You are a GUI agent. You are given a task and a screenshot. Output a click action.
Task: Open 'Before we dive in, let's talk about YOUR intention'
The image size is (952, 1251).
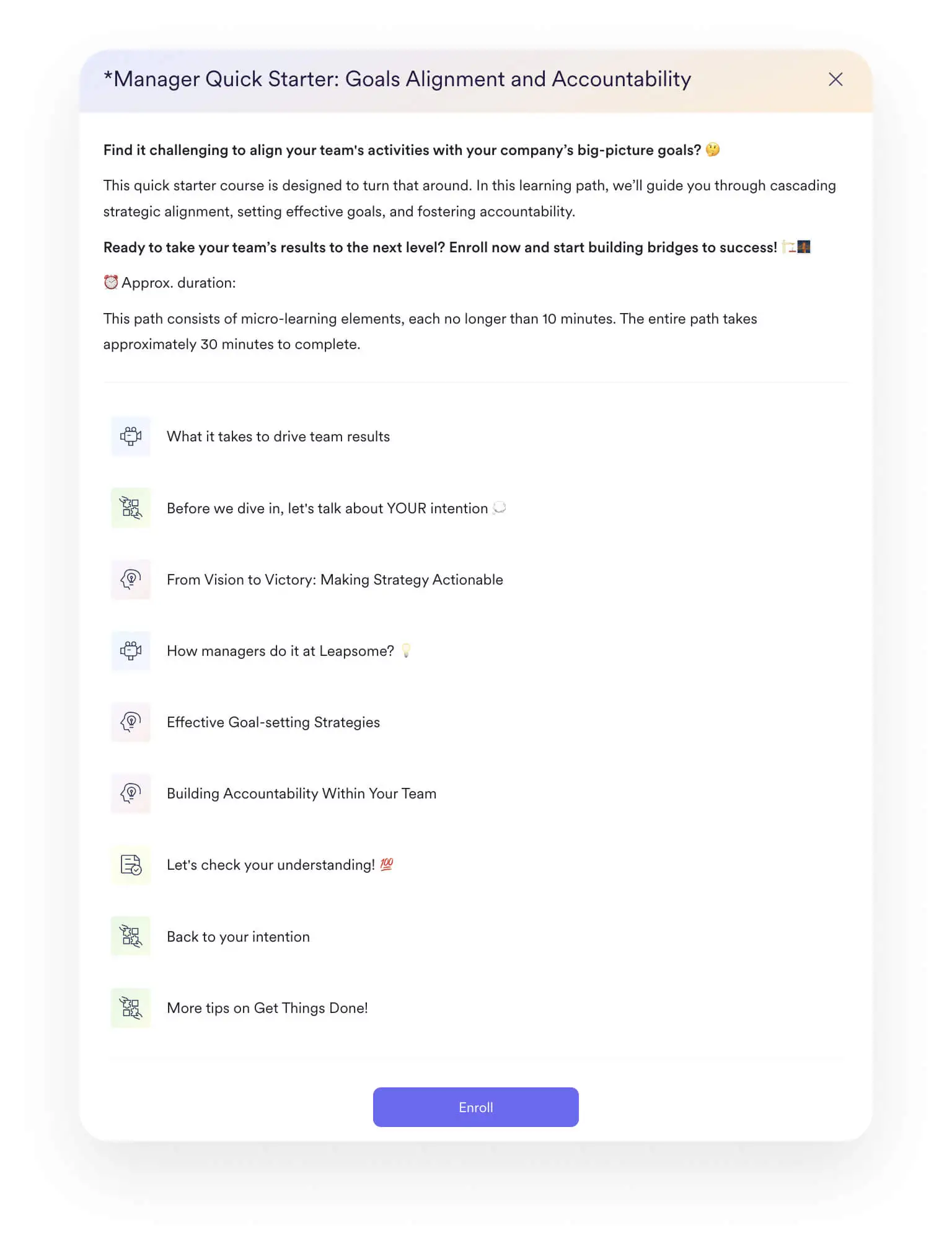coord(326,508)
